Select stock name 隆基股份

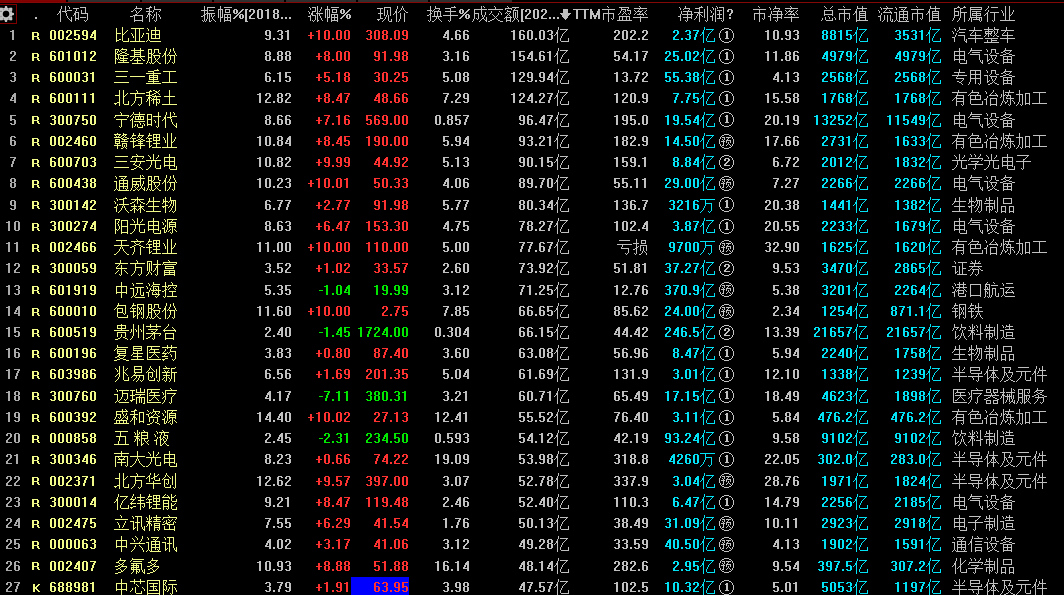pyautogui.click(x=146, y=56)
